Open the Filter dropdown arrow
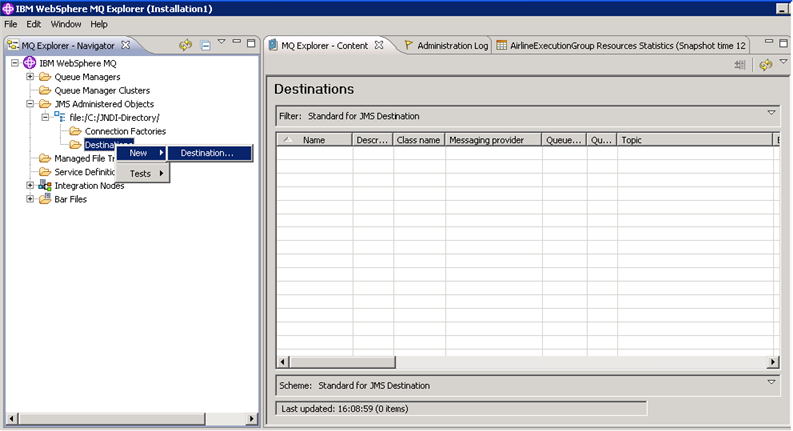This screenshot has height=431, width=793. tap(771, 113)
